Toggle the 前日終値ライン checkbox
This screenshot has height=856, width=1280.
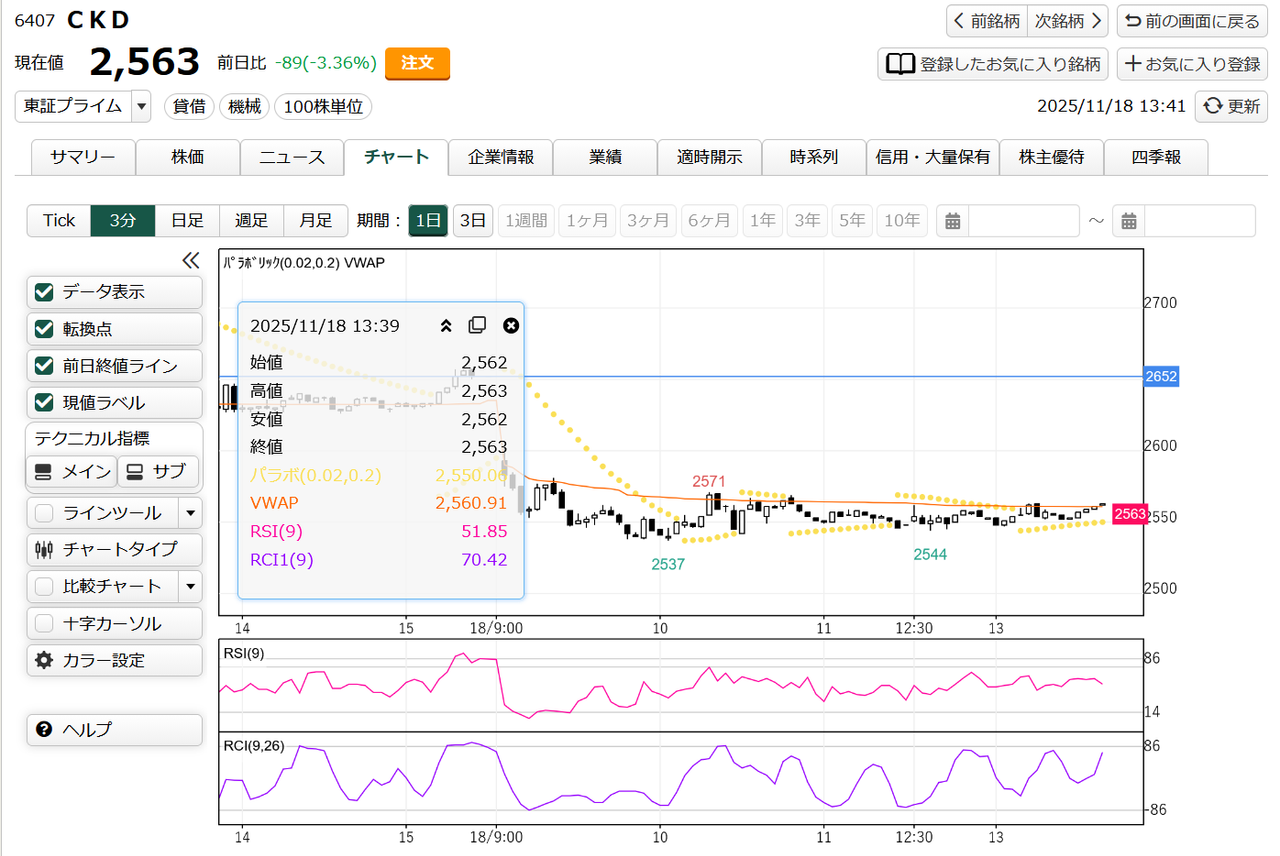44,366
